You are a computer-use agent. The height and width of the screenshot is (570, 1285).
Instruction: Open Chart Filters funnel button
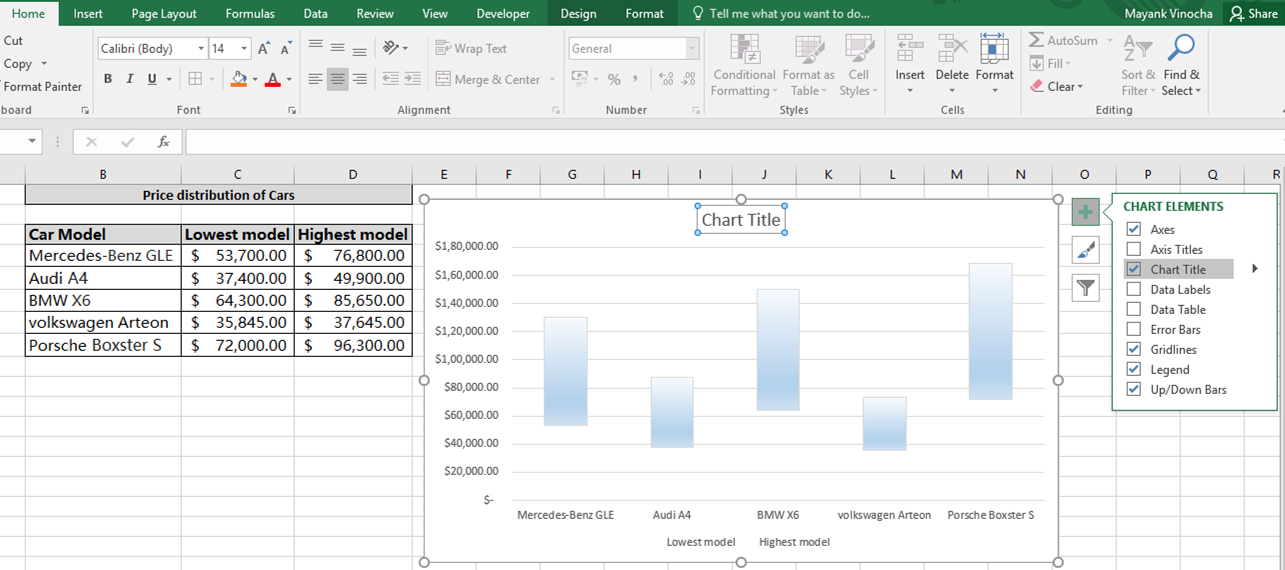click(1085, 288)
